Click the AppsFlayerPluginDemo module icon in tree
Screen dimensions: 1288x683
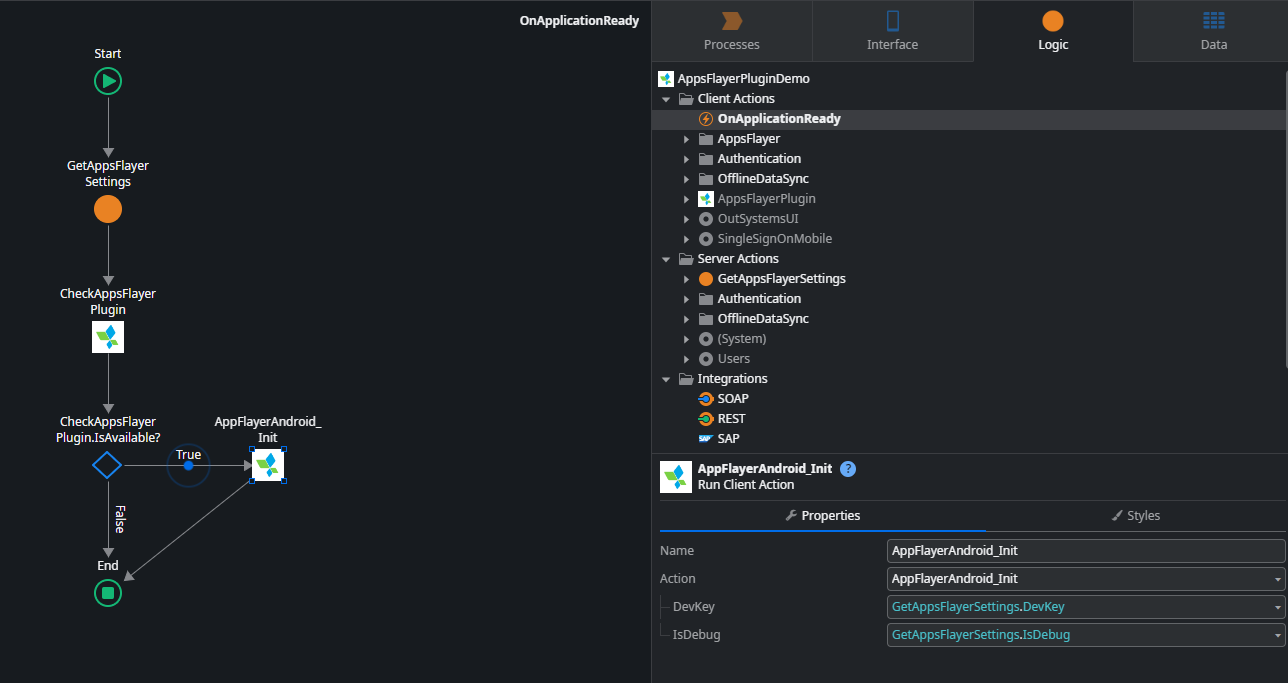tap(666, 79)
